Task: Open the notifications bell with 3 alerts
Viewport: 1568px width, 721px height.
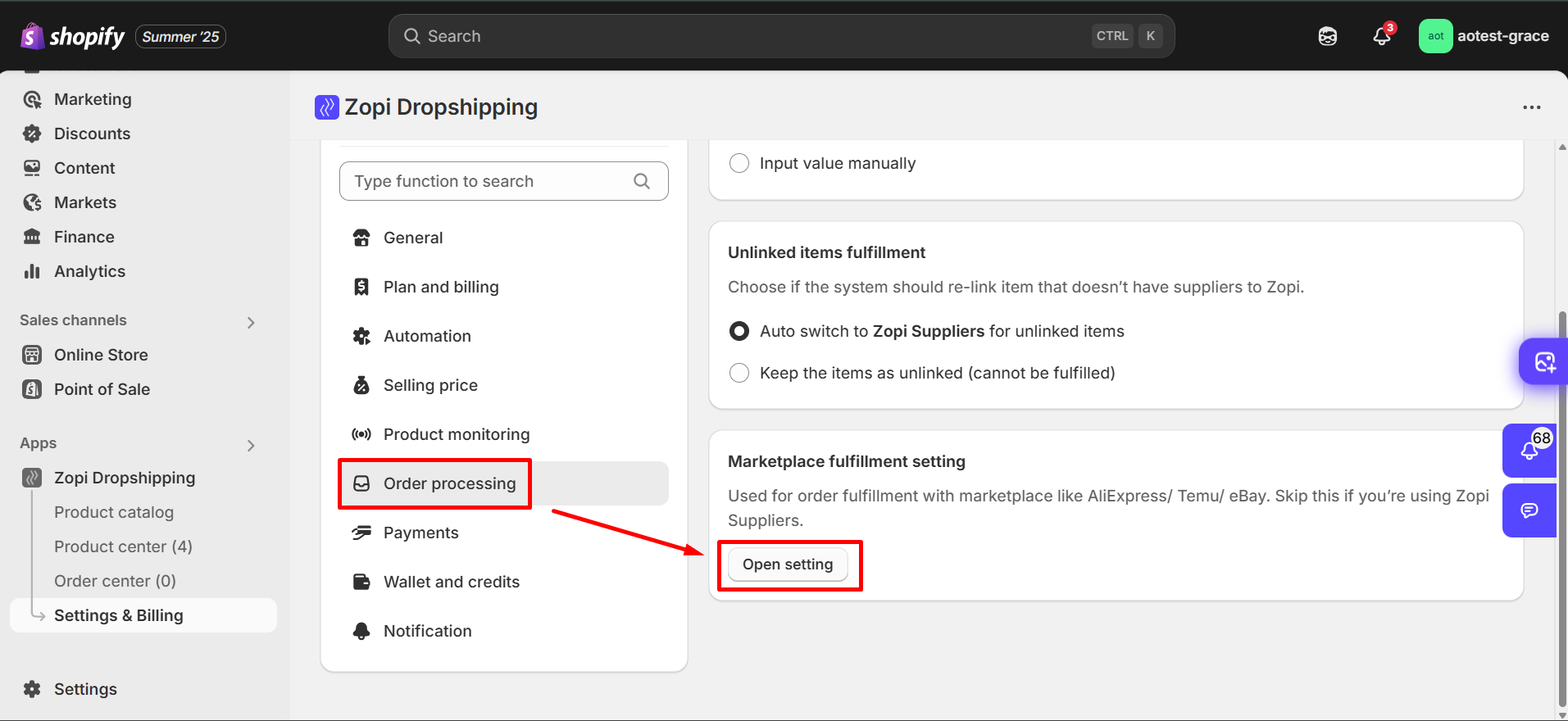Action: (x=1382, y=36)
